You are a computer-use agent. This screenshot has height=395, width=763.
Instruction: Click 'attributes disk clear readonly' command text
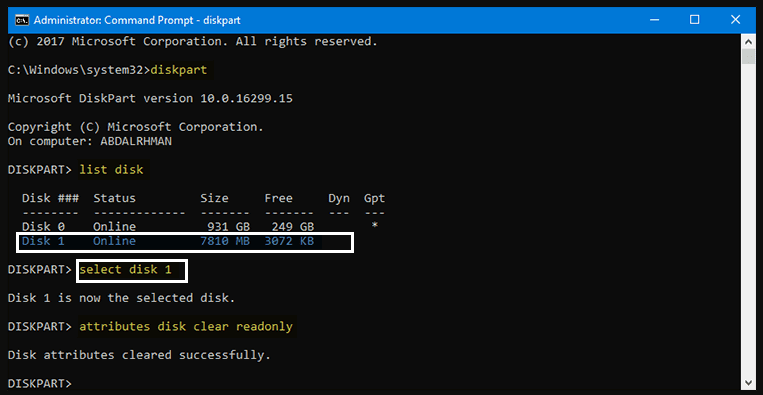click(x=186, y=326)
